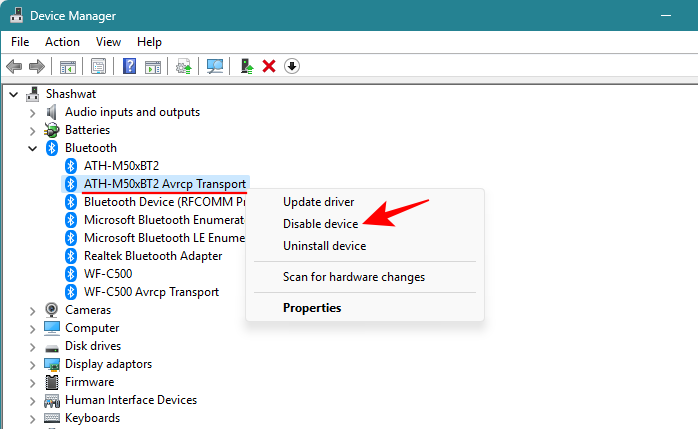Select Microsoft Bluetooth Enumerator entry
698x429 pixels.
point(164,220)
